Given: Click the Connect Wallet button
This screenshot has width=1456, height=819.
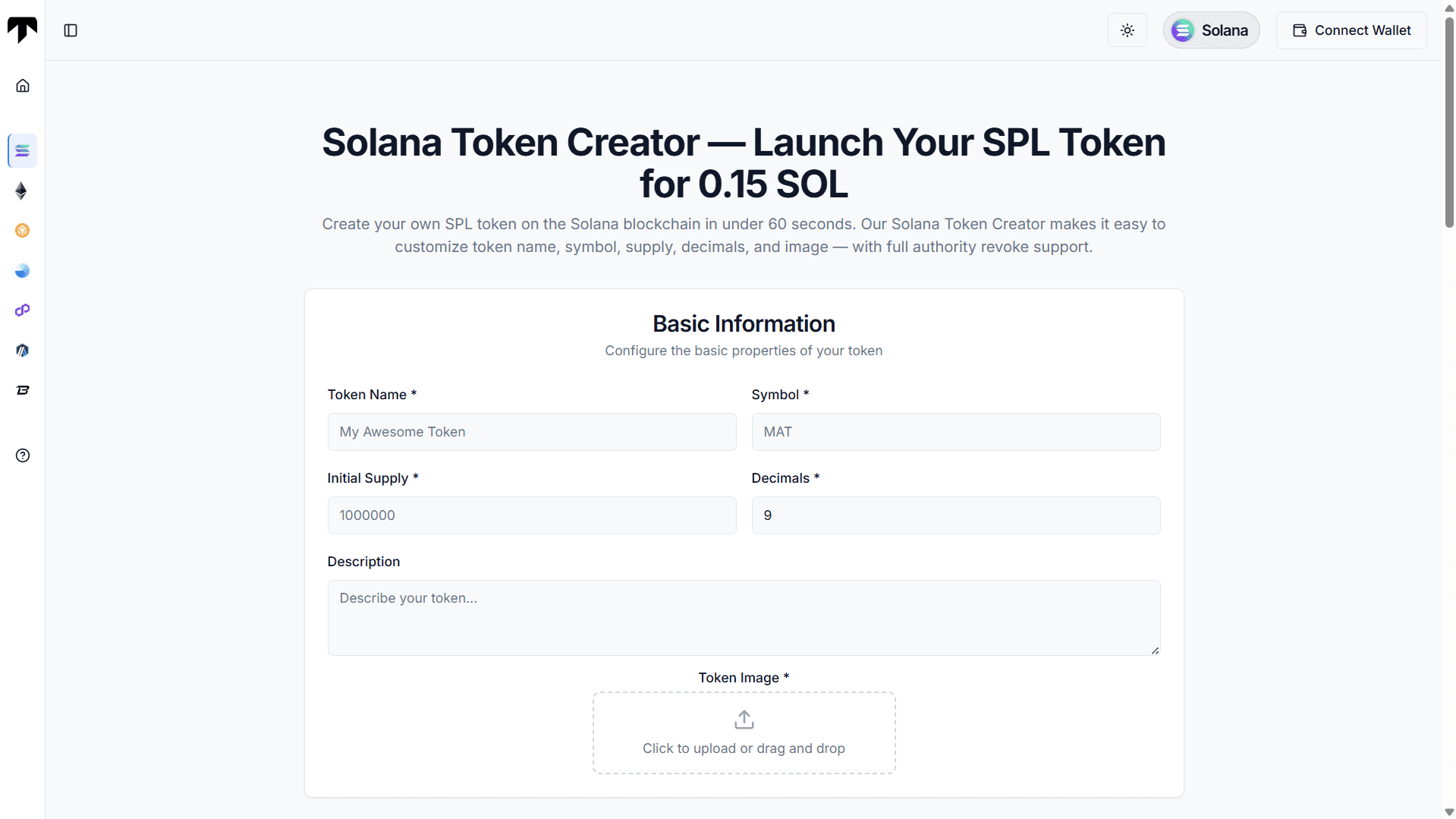Looking at the screenshot, I should (1351, 30).
